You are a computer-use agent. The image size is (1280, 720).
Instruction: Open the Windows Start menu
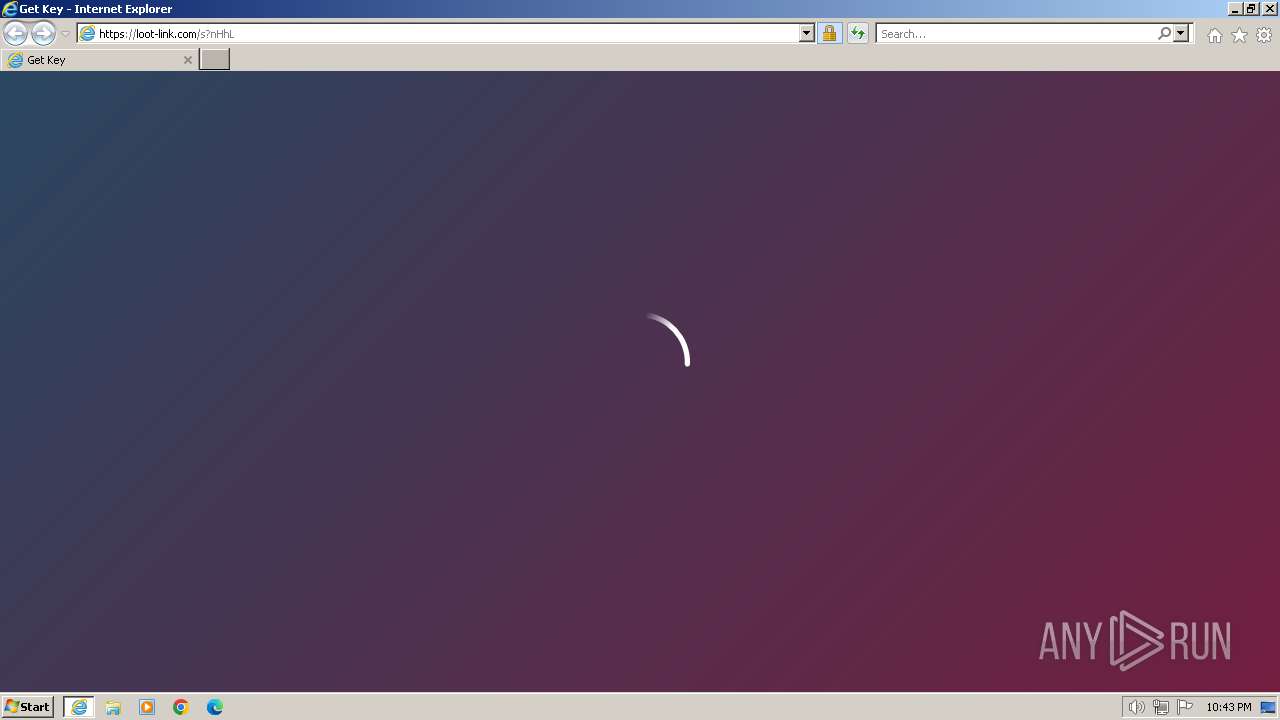coord(27,707)
